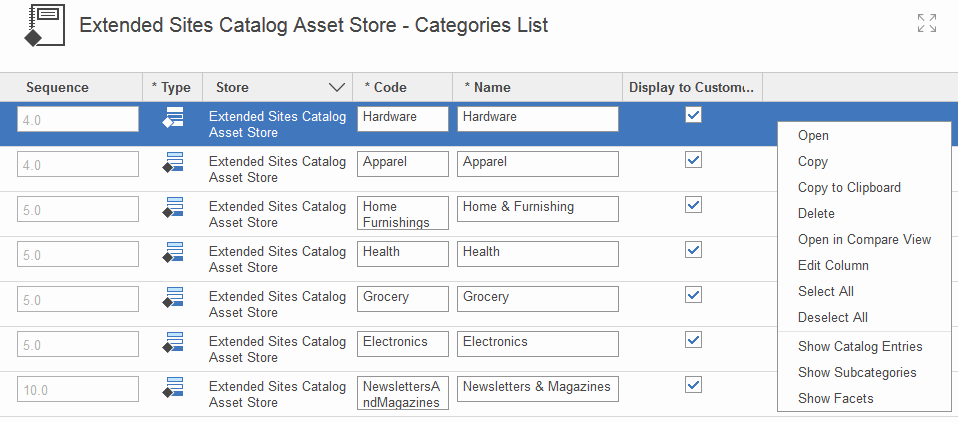
Task: Click the Health row category type icon
Action: click(173, 252)
